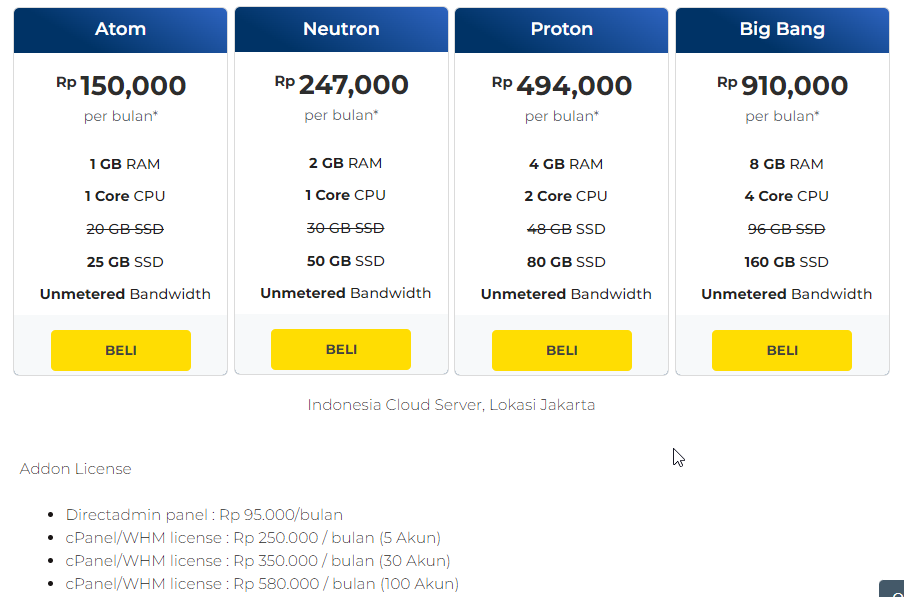Click the Rp 247,000 Neutron price
904x597 pixels.
click(341, 85)
